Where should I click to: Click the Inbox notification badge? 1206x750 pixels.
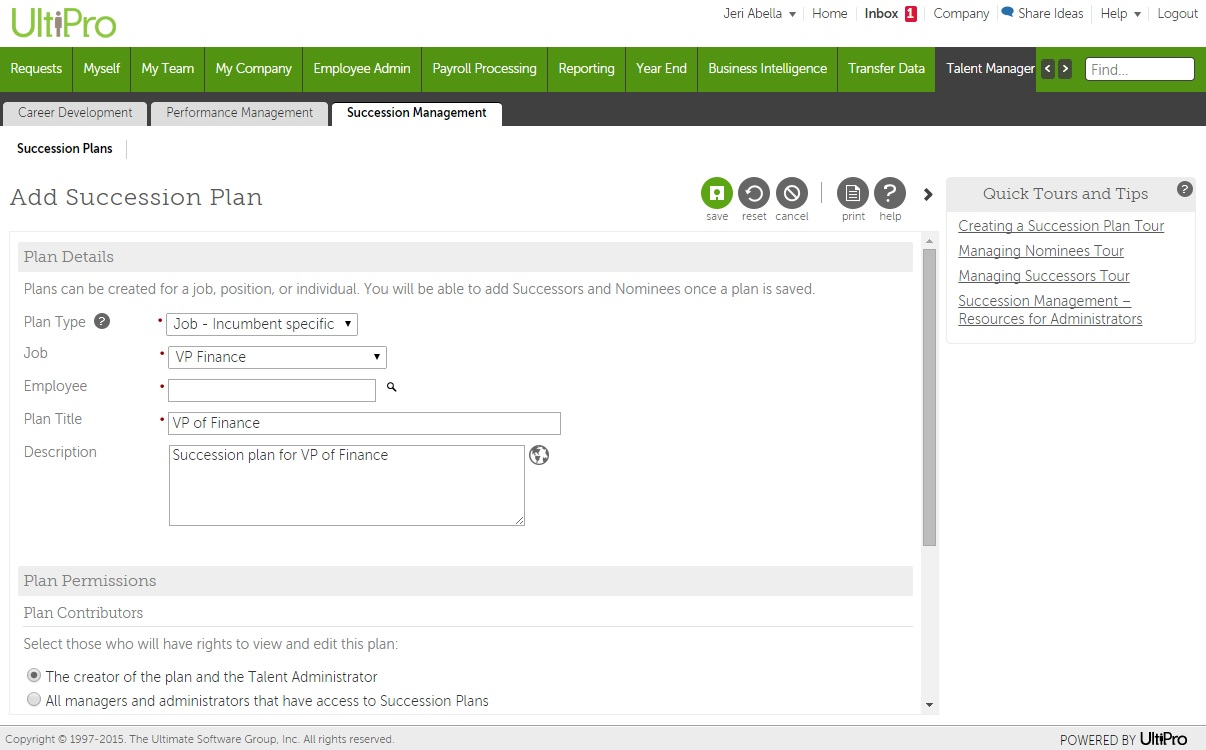911,14
